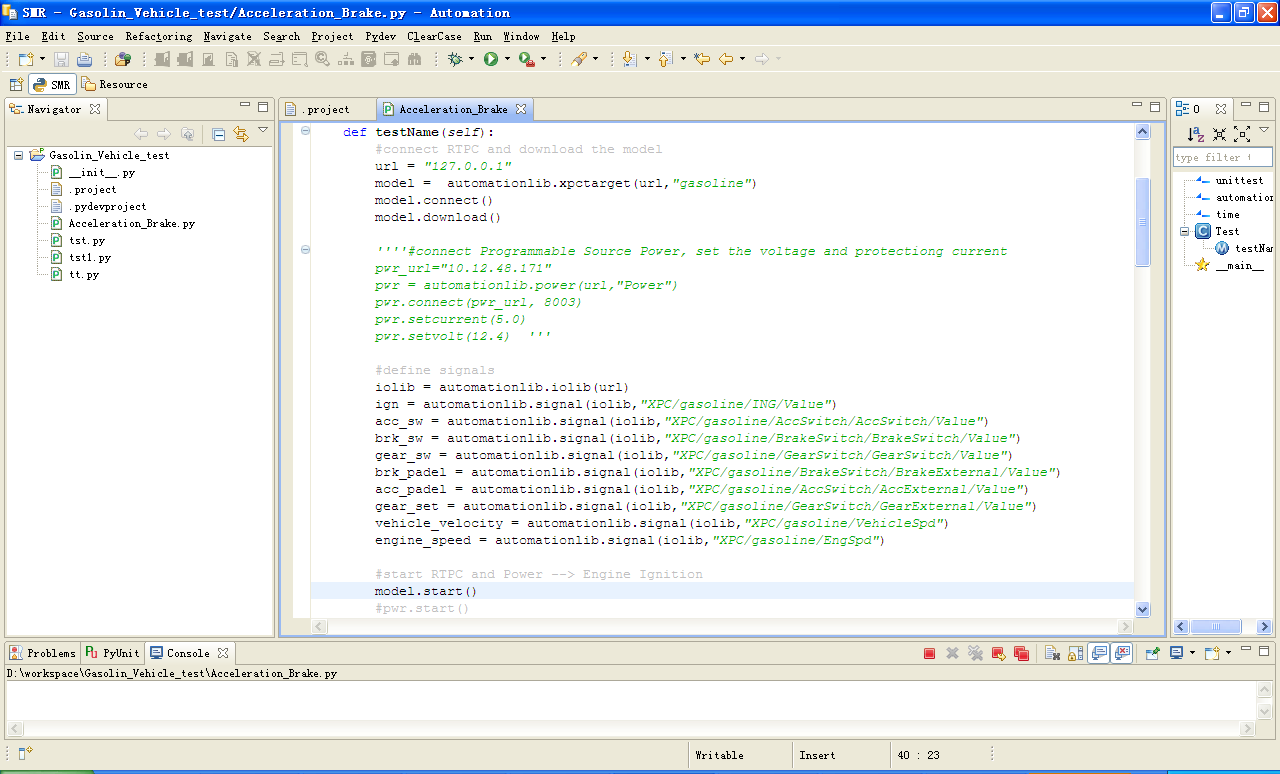This screenshot has height=774, width=1280.
Task: Toggle show console on standard output change
Action: click(1098, 653)
